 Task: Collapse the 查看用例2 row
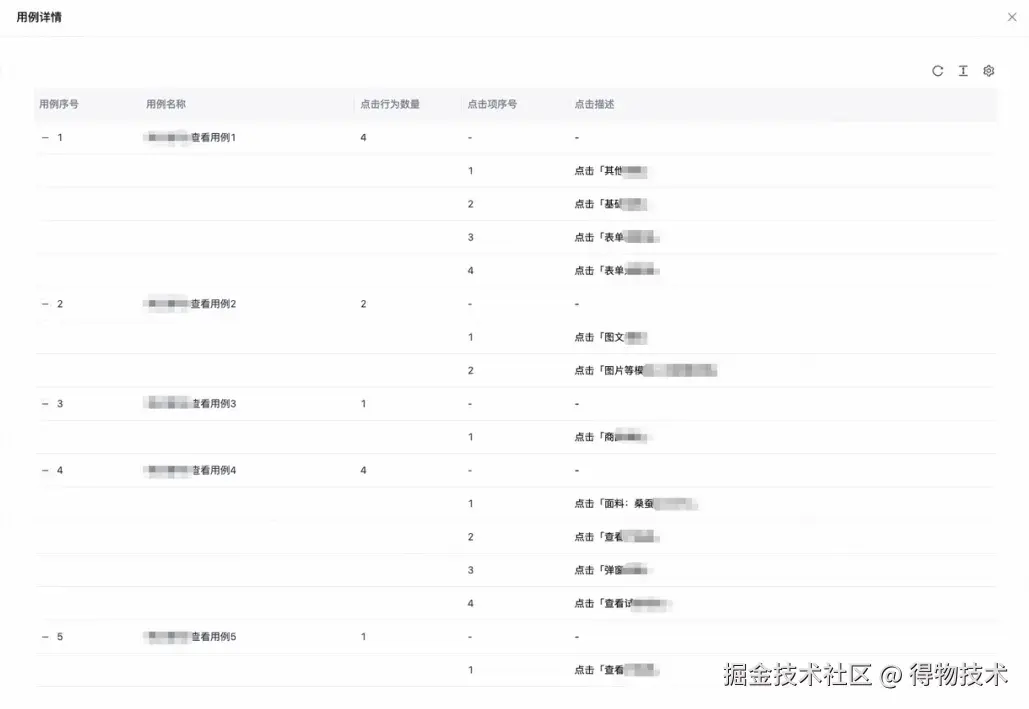44,303
